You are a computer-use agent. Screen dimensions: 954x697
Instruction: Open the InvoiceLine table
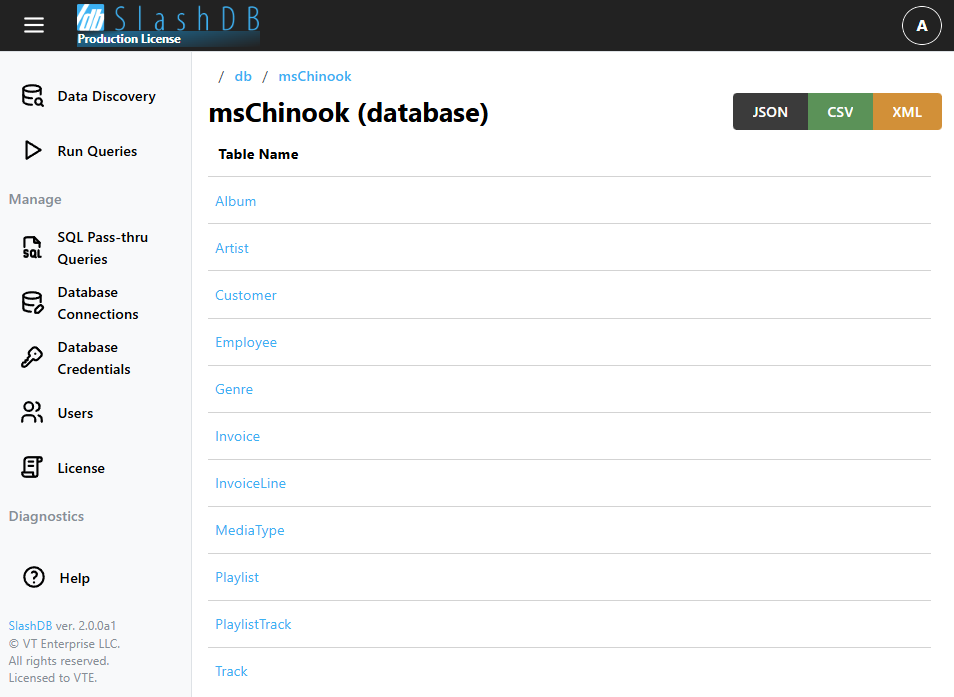[x=251, y=483]
